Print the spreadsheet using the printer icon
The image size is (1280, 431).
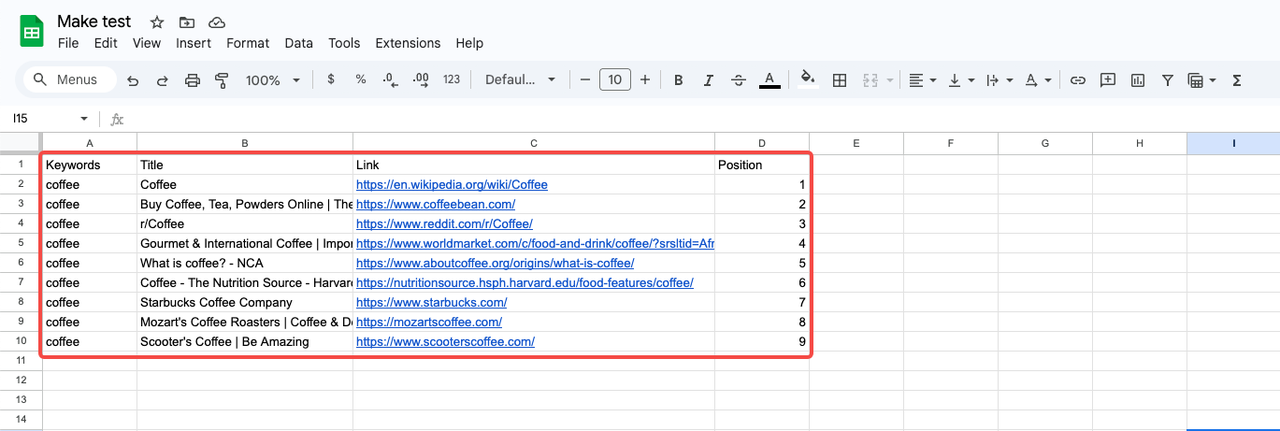[x=193, y=80]
